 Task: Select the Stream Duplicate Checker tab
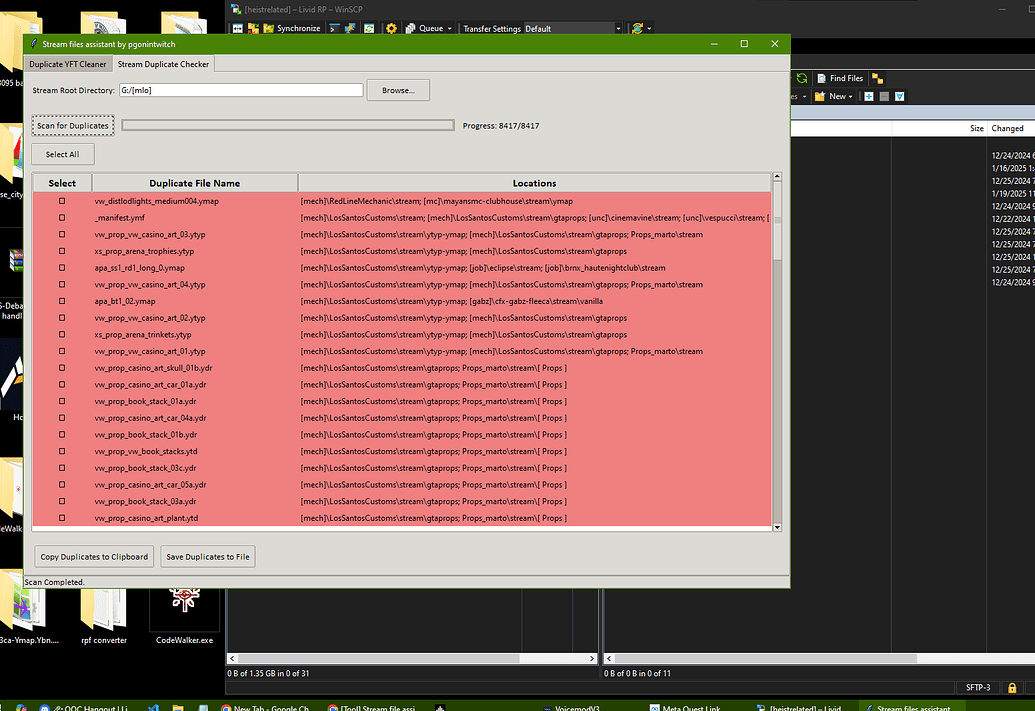[163, 63]
